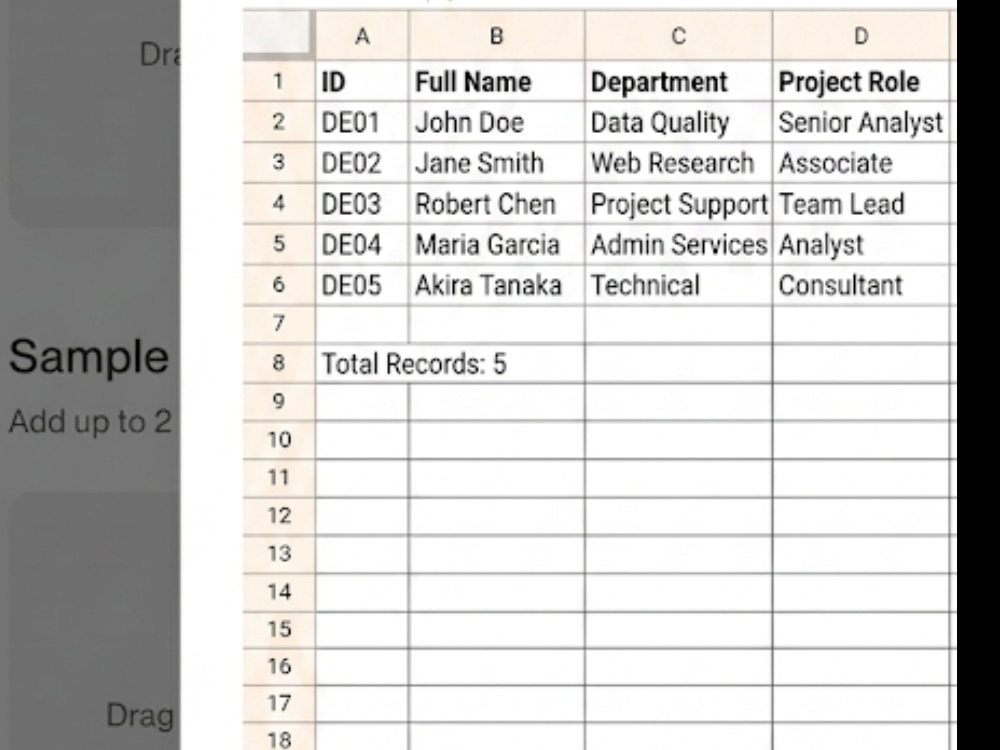The width and height of the screenshot is (1000, 750).
Task: Click the 'Maria Garcia' cell
Action: [496, 244]
